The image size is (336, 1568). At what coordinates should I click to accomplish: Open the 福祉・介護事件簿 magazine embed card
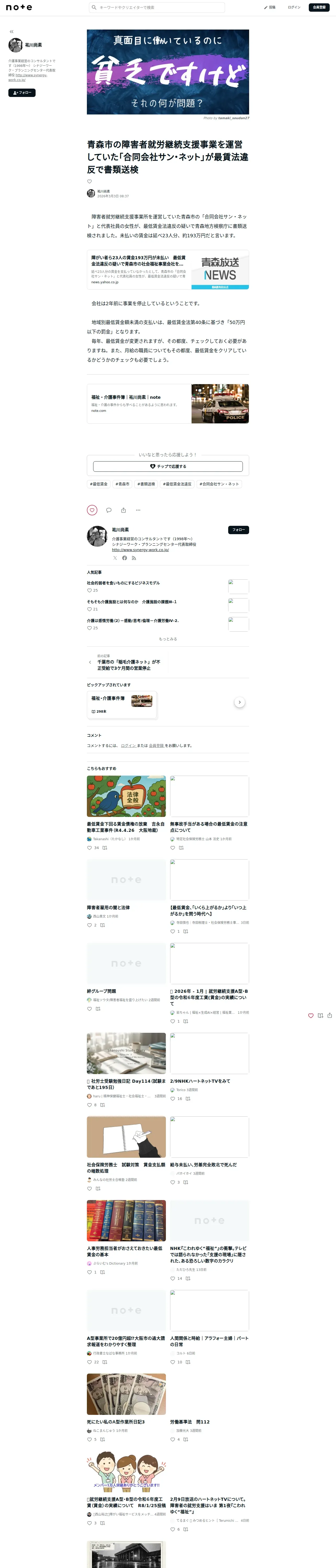(x=168, y=403)
